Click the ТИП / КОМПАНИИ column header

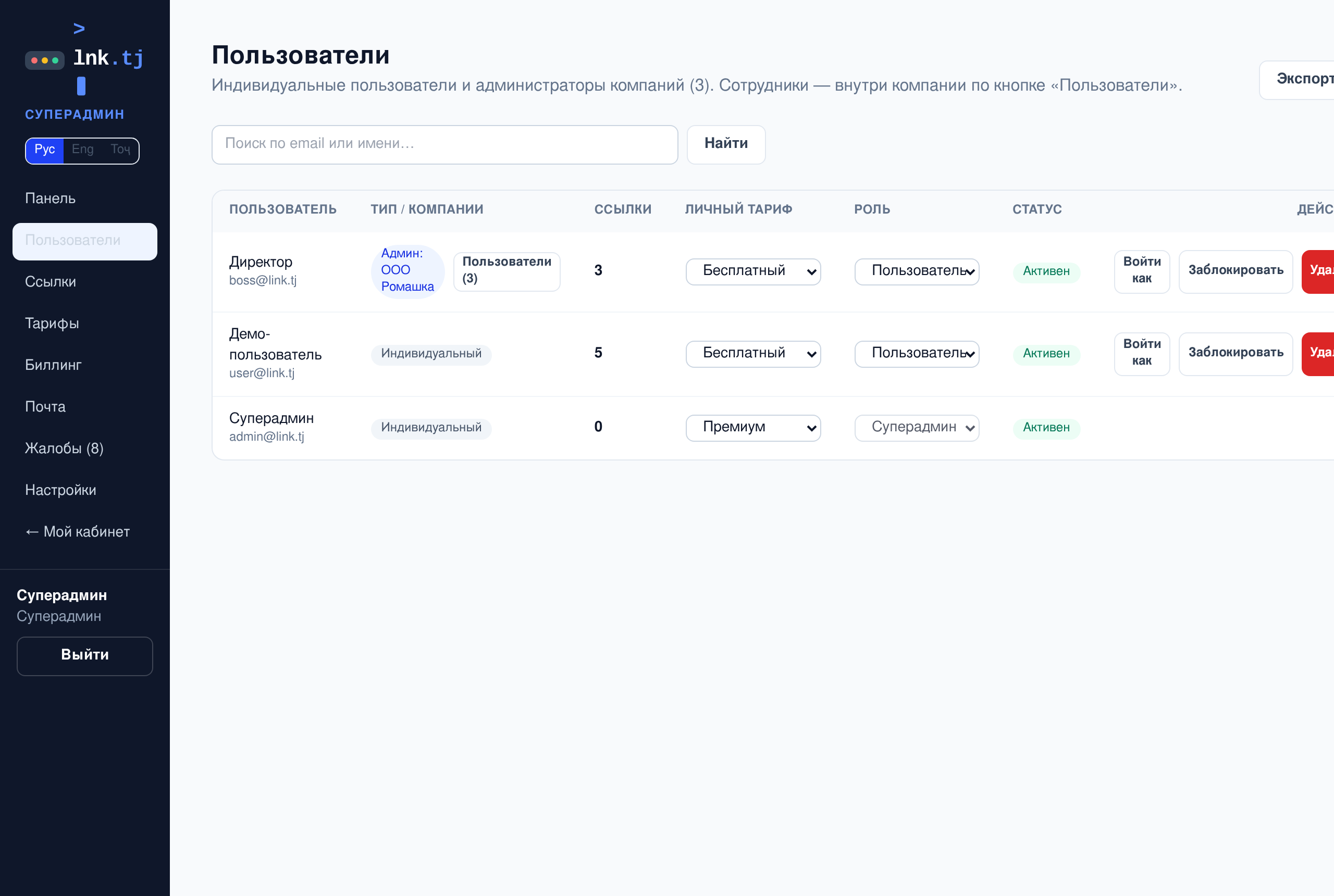(x=426, y=209)
